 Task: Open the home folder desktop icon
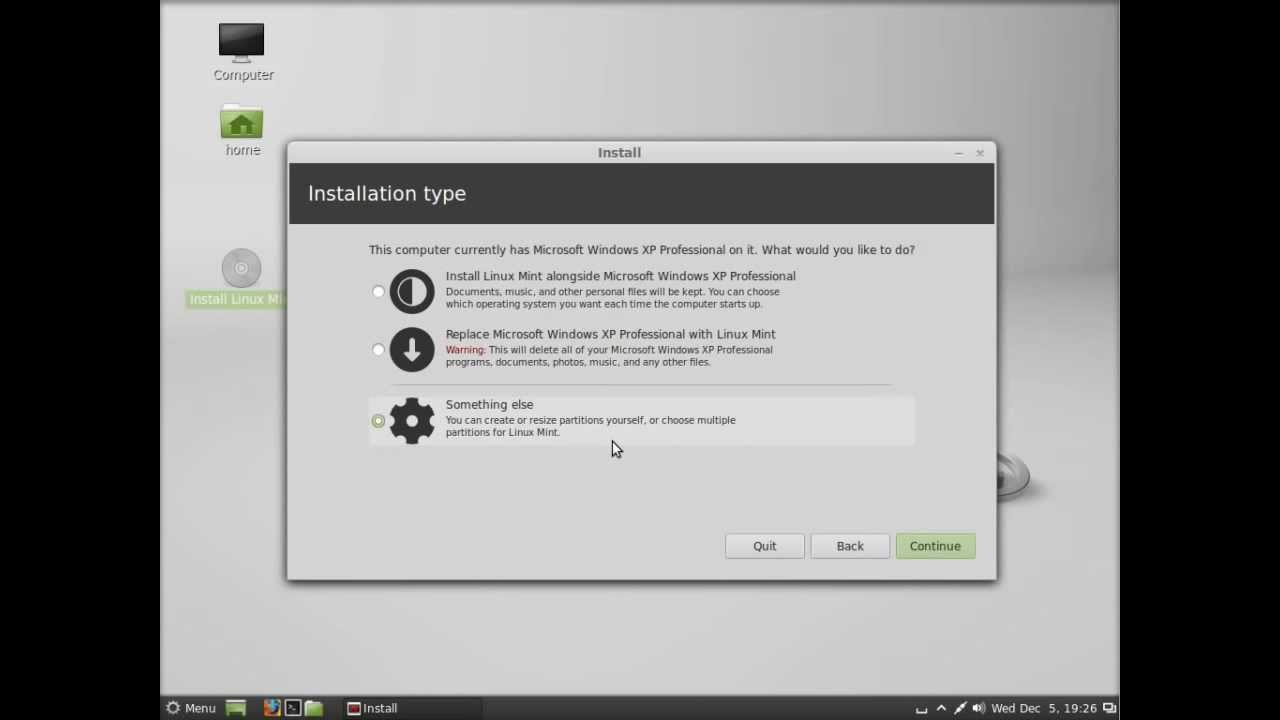242,131
